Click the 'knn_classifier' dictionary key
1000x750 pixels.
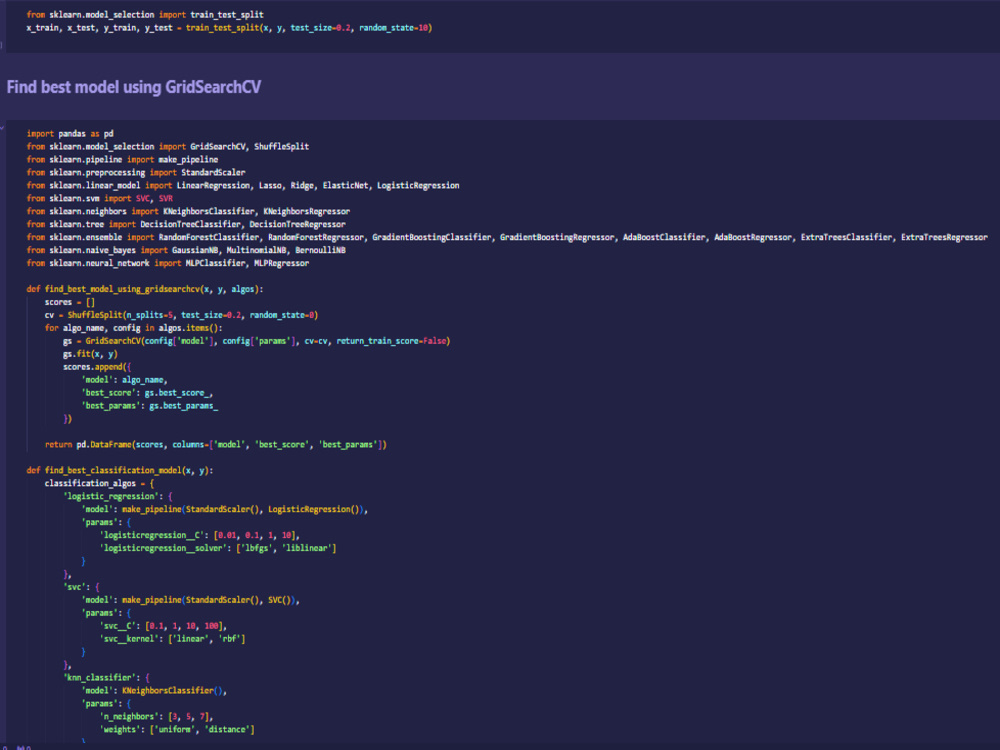tap(99, 678)
